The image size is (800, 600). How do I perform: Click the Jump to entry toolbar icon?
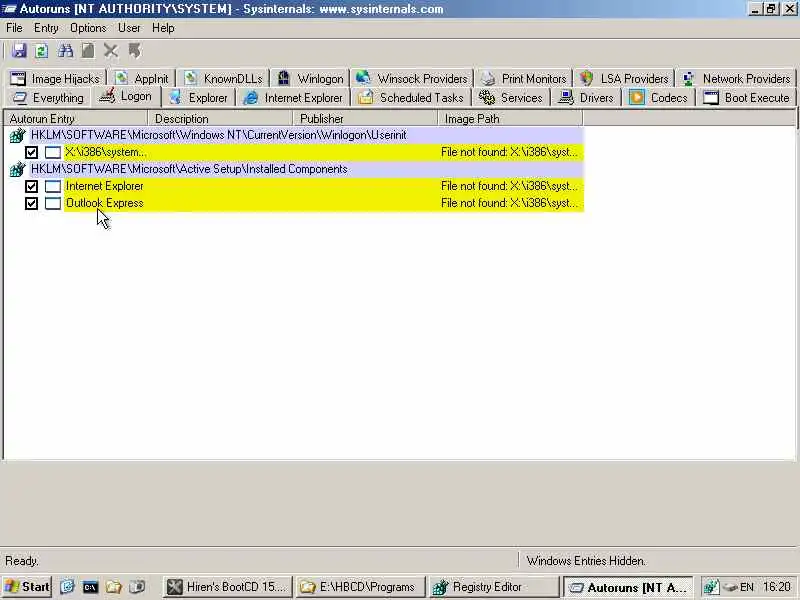click(x=135, y=51)
